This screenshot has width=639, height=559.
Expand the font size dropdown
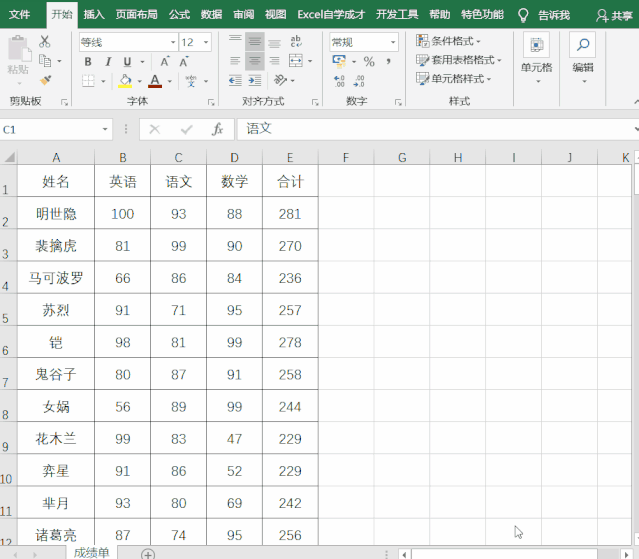pos(206,43)
